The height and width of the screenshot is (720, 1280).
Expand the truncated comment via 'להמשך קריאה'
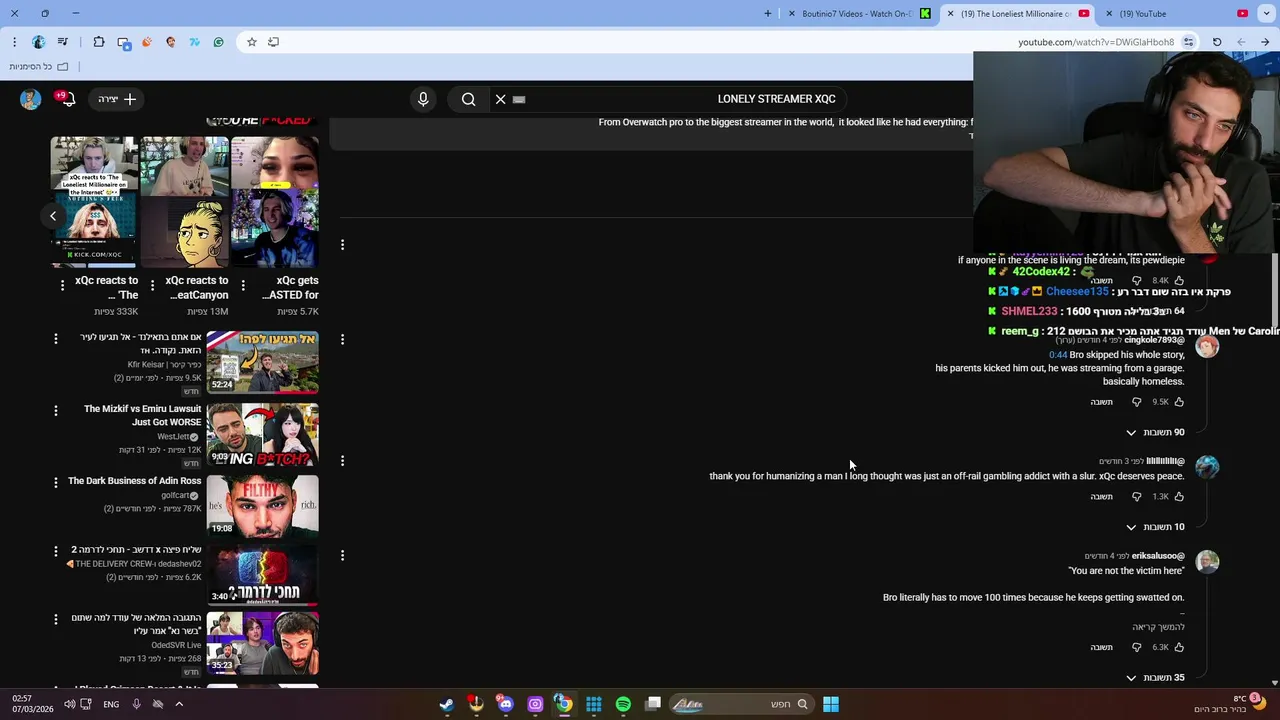click(1158, 627)
